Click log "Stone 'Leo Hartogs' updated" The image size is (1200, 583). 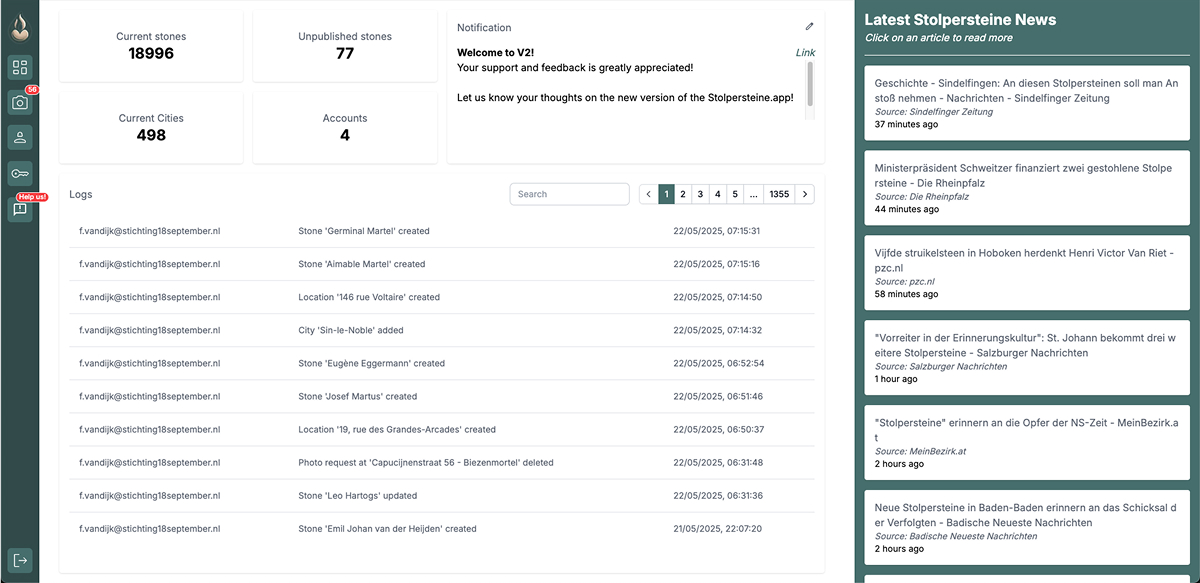(x=358, y=495)
